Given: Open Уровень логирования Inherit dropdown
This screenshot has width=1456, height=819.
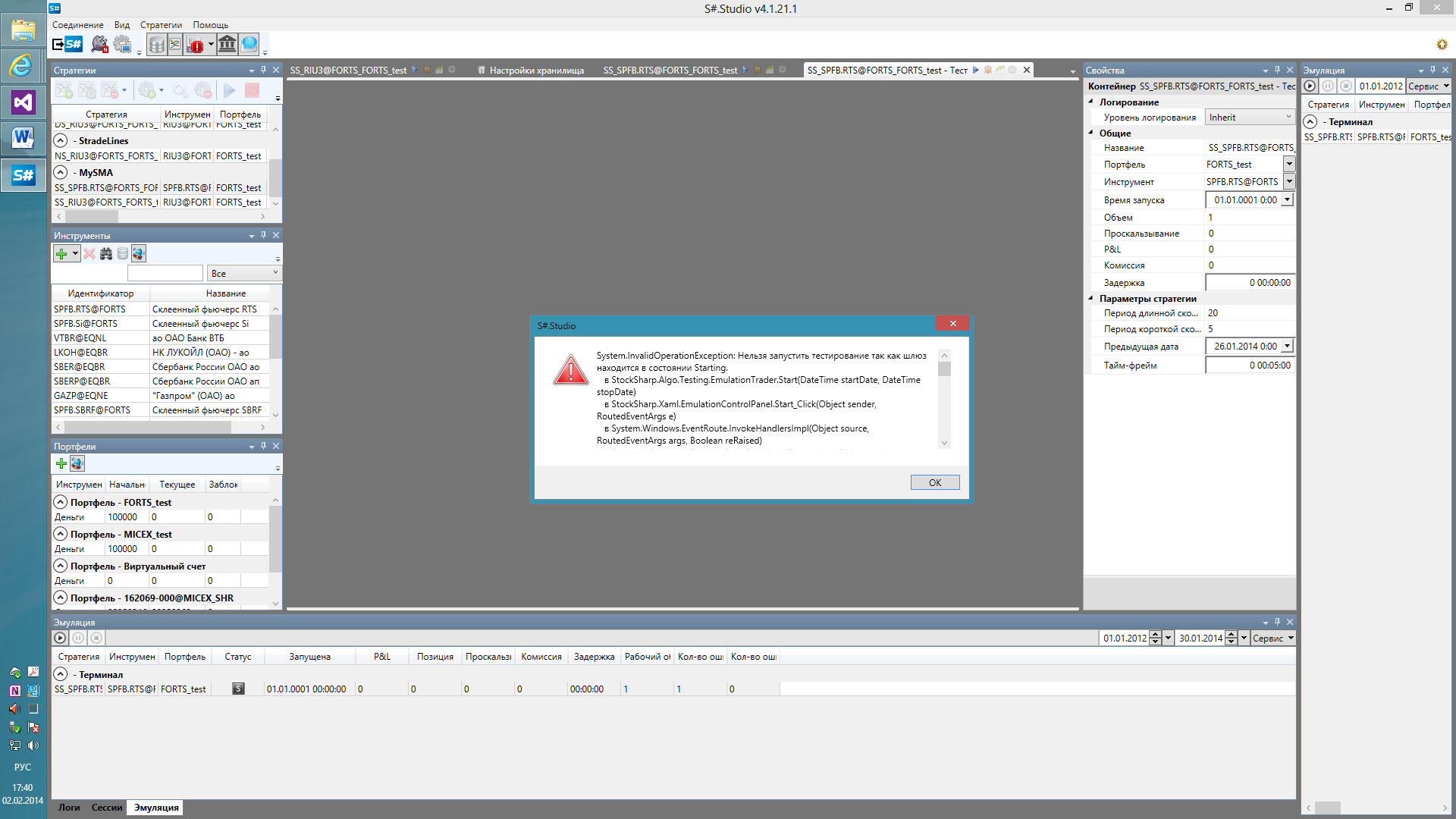Looking at the screenshot, I should tap(1250, 118).
